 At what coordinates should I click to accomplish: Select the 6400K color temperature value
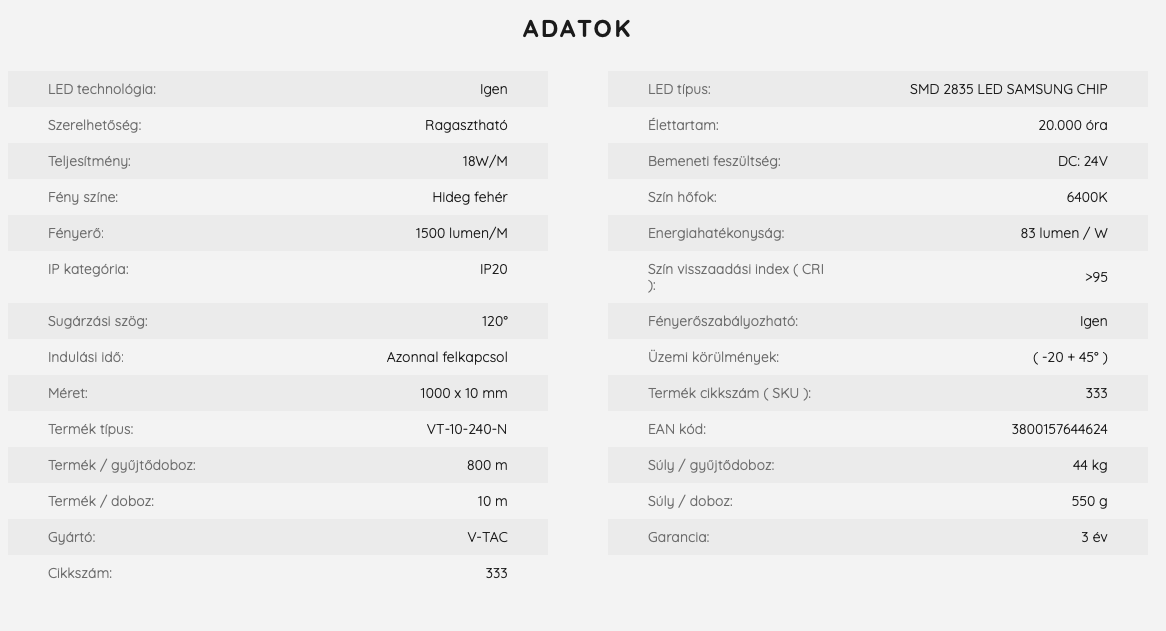pyautogui.click(x=1086, y=197)
